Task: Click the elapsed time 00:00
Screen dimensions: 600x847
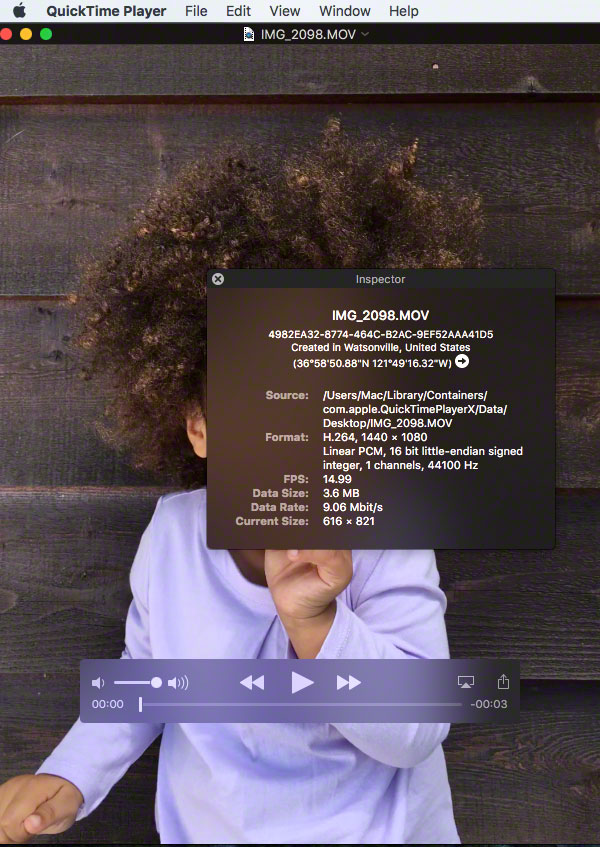Action: (x=107, y=704)
